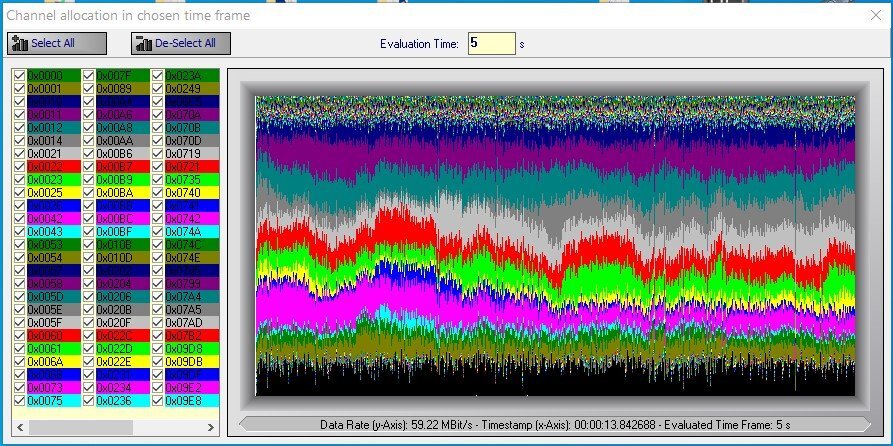Uncheck the 0x070D channel
The image size is (893, 446).
[158, 141]
